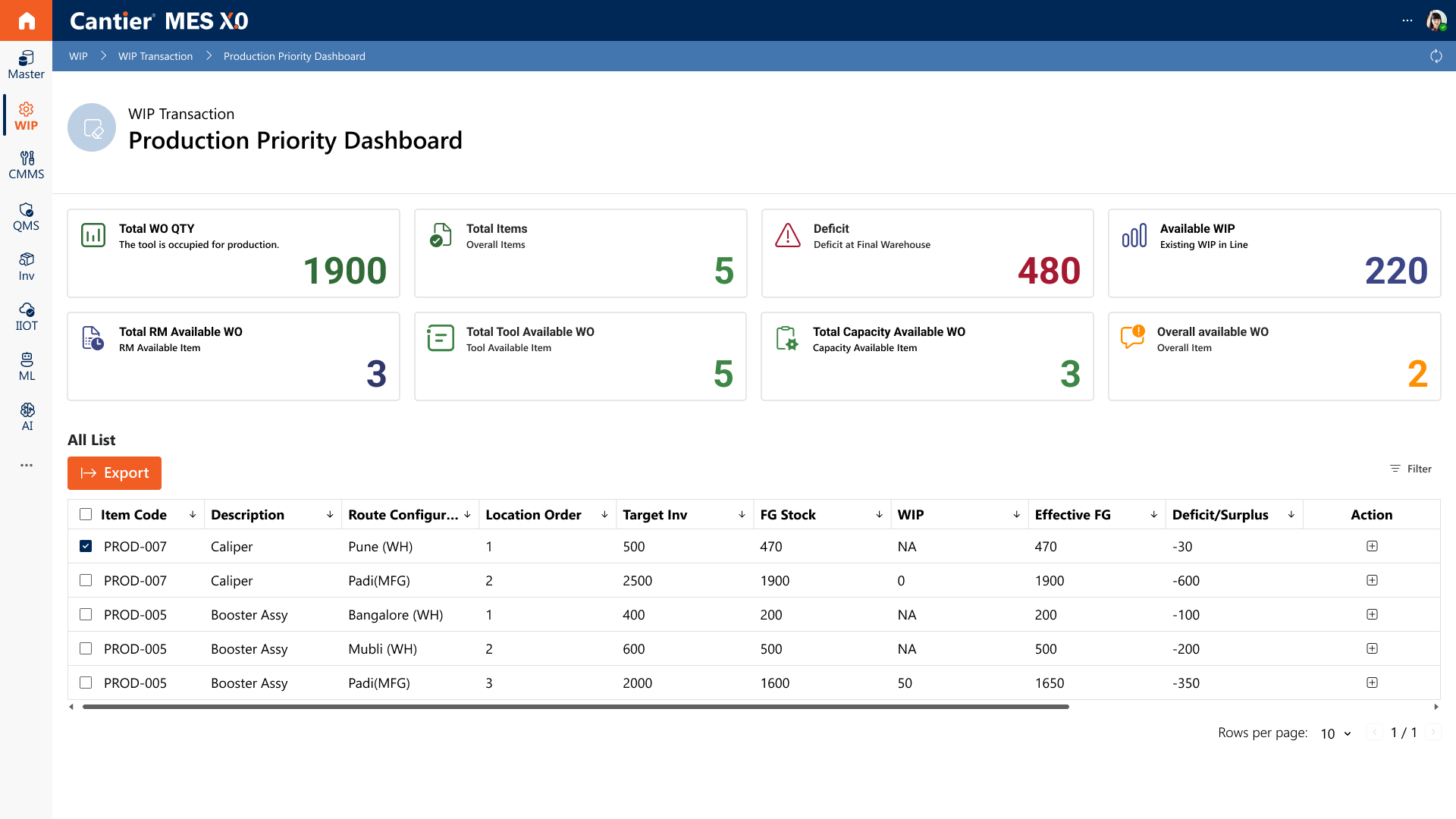Sort by Description column arrow

click(330, 515)
